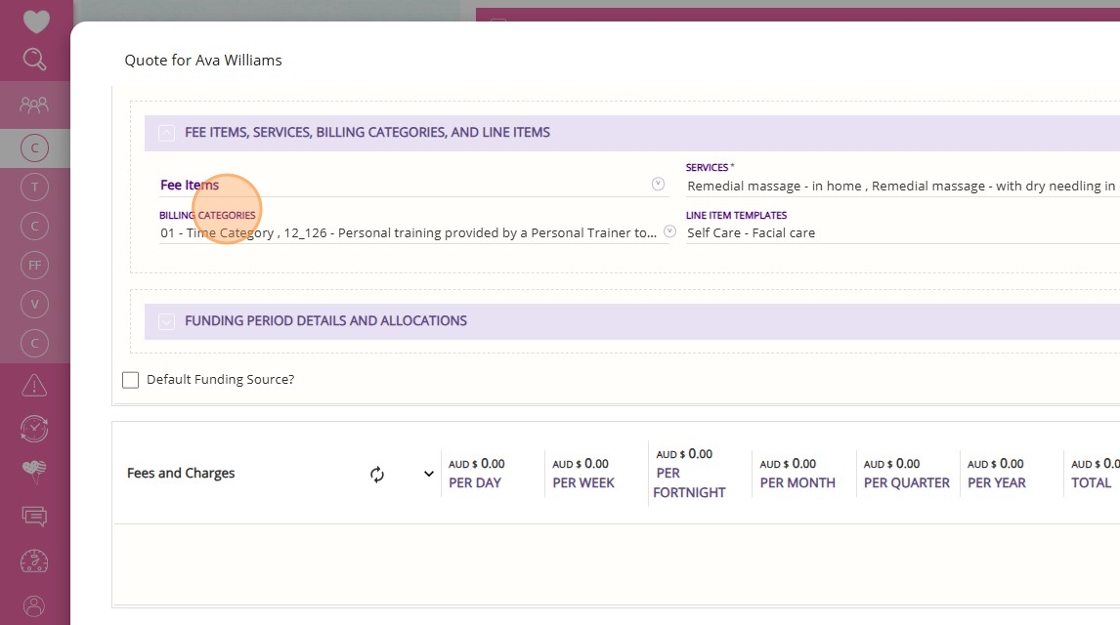Open the Fee Items dropdown arrow
1120x625 pixels.
coord(658,184)
